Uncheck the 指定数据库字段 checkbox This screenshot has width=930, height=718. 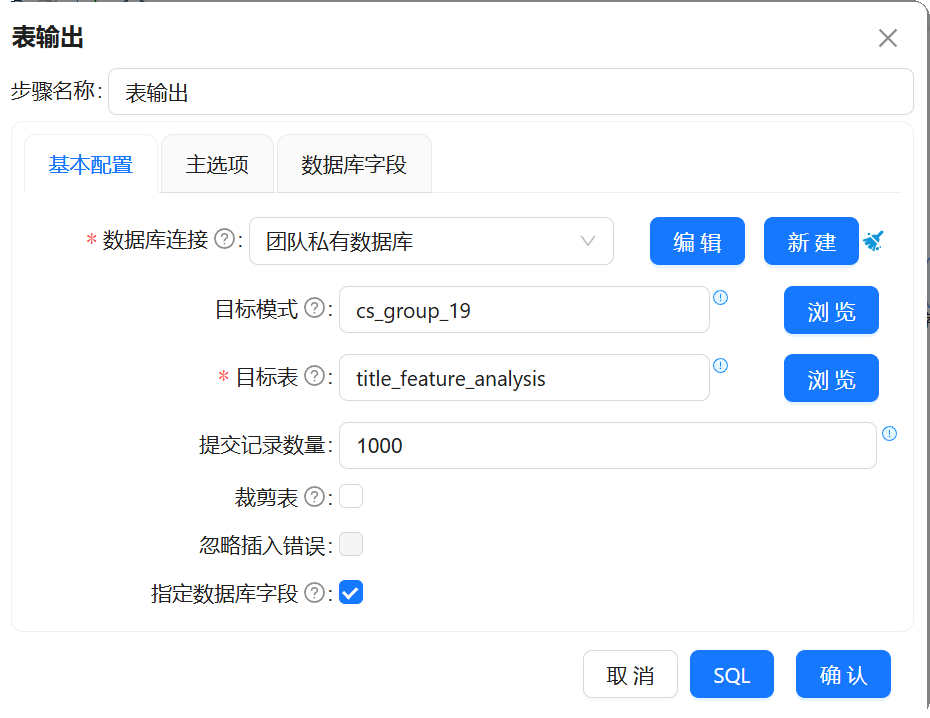pos(351,592)
